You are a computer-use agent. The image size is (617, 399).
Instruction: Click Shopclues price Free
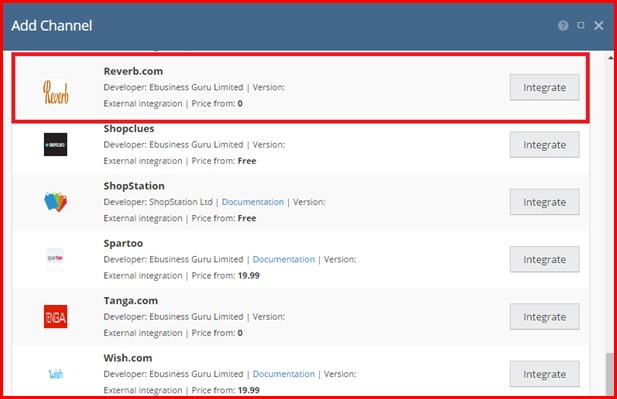coord(247,161)
